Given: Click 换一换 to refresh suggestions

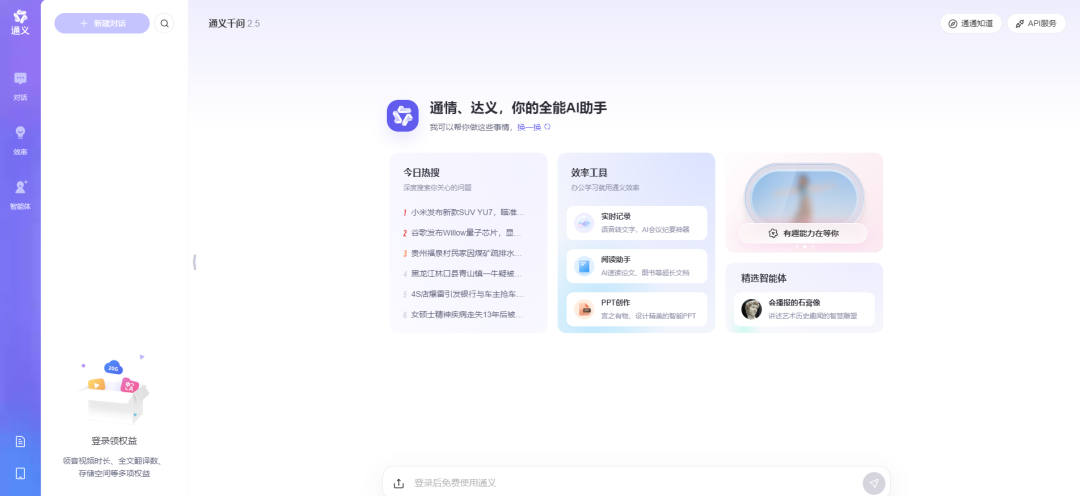Looking at the screenshot, I should coord(534,127).
